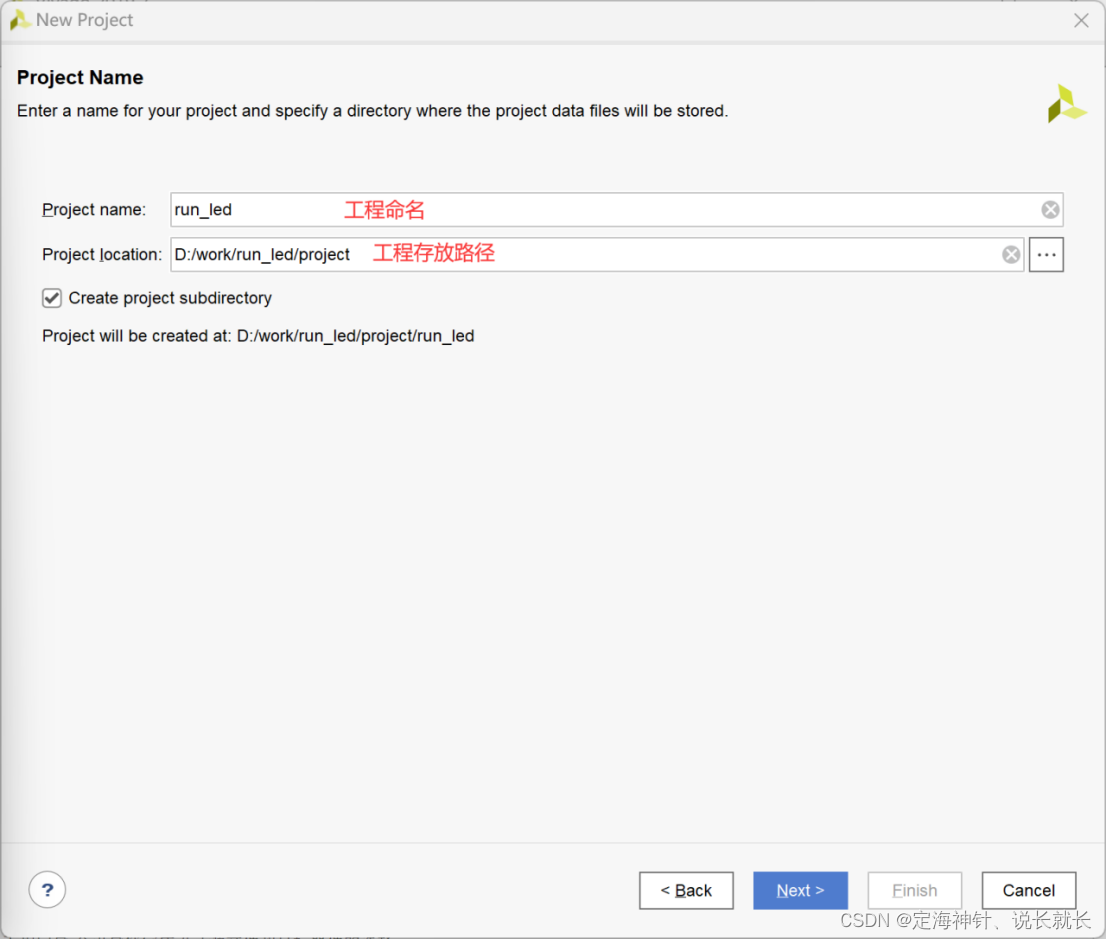Proceed with the Next button
This screenshot has height=939, width=1107.
coord(801,890)
